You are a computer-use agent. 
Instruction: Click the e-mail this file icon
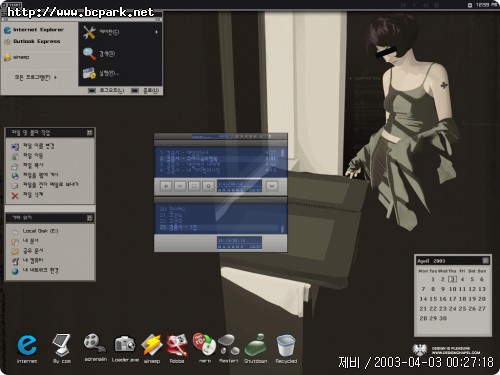pos(15,185)
